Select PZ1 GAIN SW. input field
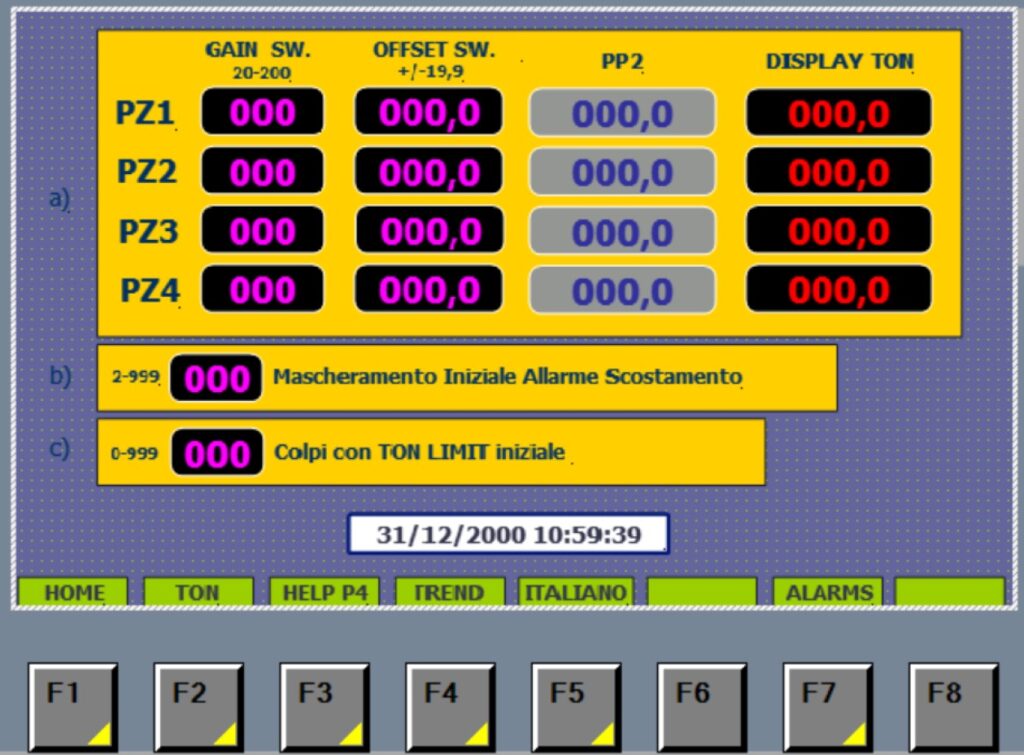 [x=263, y=112]
